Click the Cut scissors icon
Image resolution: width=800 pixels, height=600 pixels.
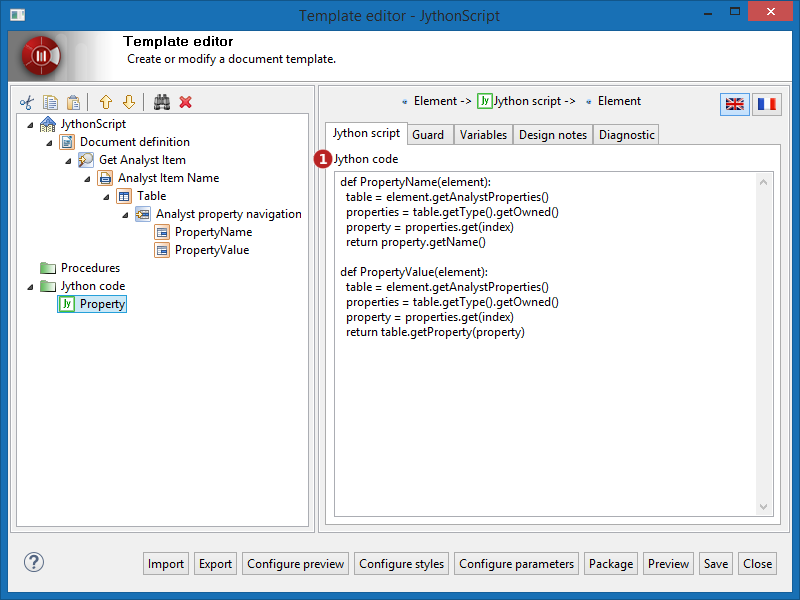(x=27, y=103)
